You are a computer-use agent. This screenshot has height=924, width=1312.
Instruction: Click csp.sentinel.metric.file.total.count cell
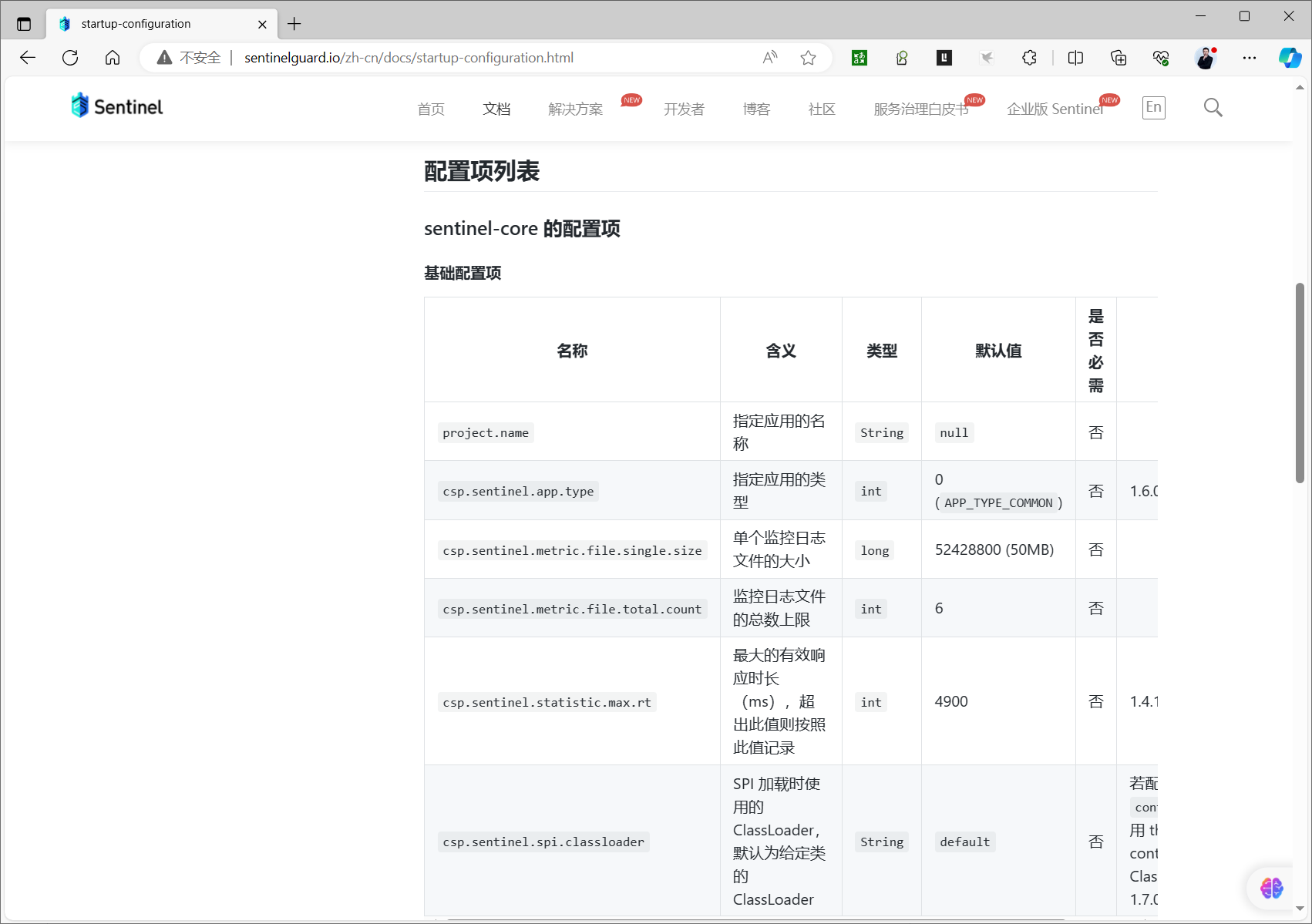572,609
